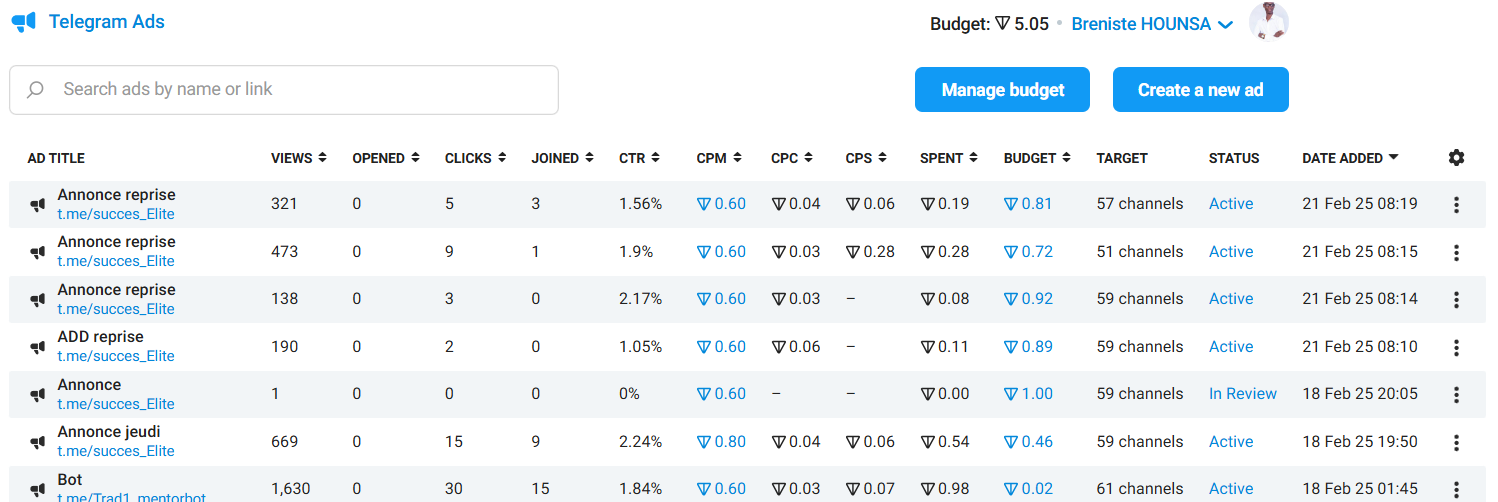Open options menu for In Review ad
The image size is (1498, 502).
(1456, 395)
